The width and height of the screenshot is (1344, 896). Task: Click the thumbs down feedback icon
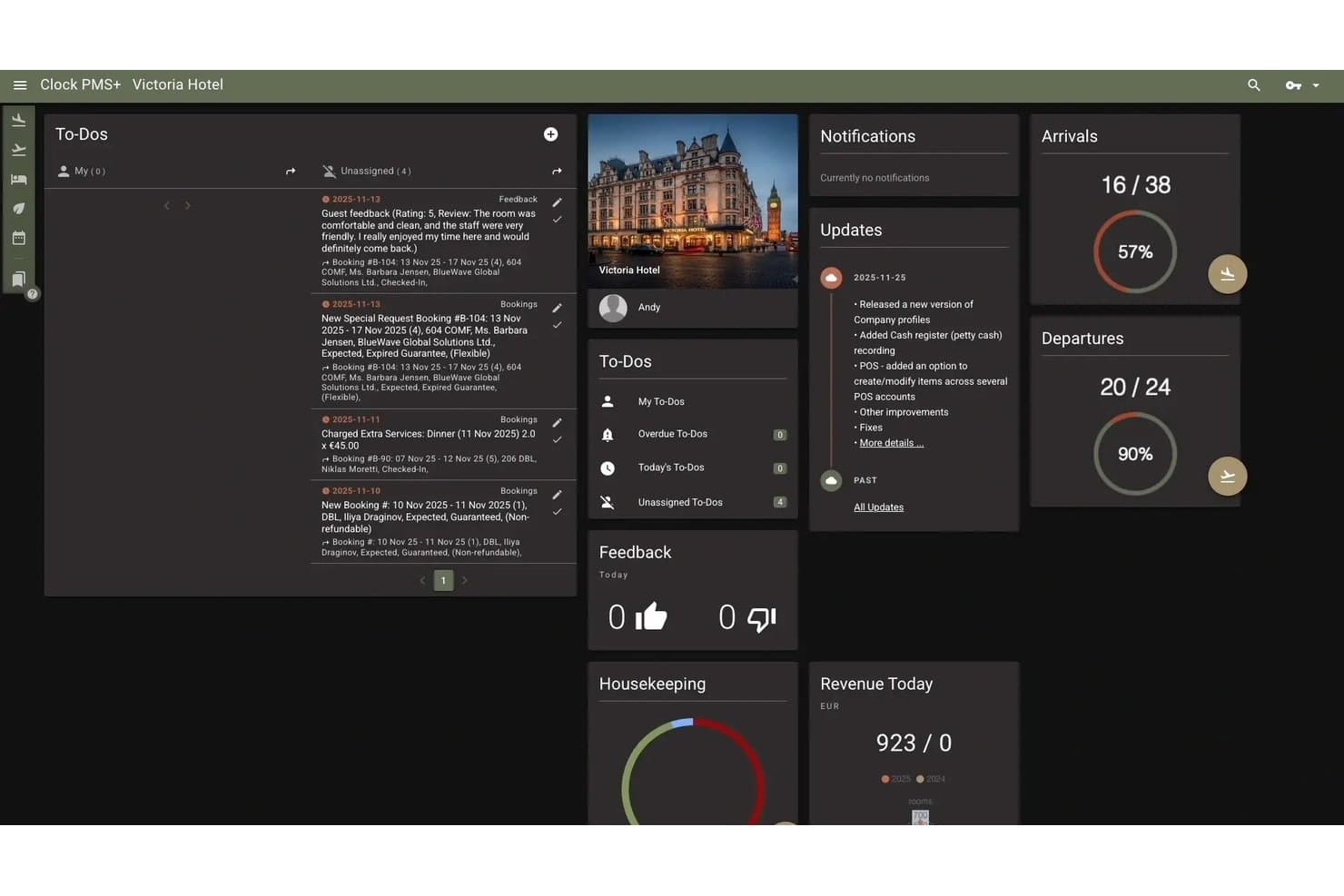762,618
